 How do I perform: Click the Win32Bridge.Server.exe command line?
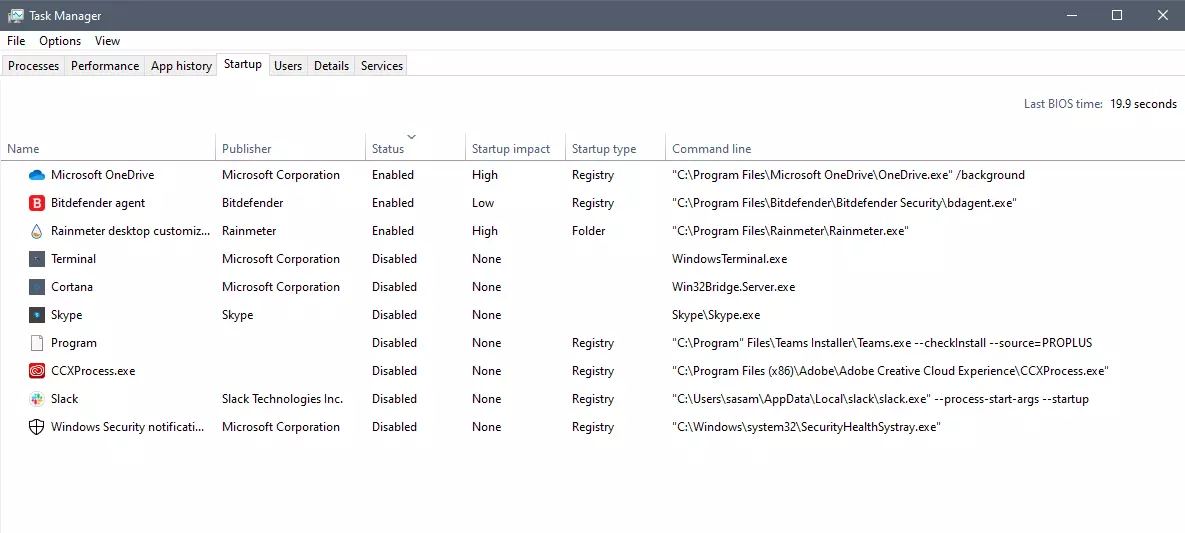point(733,287)
